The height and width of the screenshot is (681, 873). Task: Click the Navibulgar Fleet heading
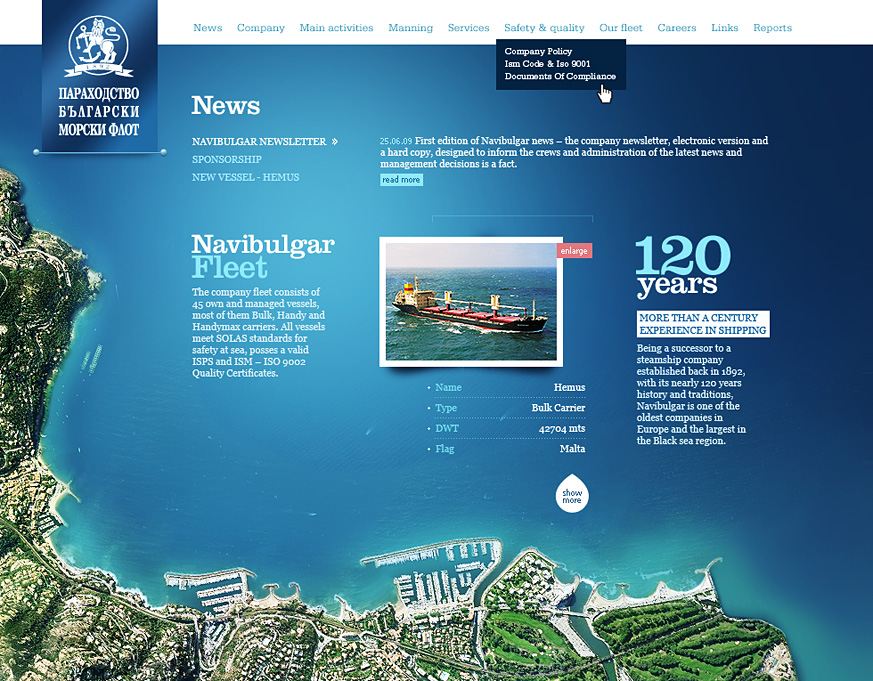pos(263,256)
